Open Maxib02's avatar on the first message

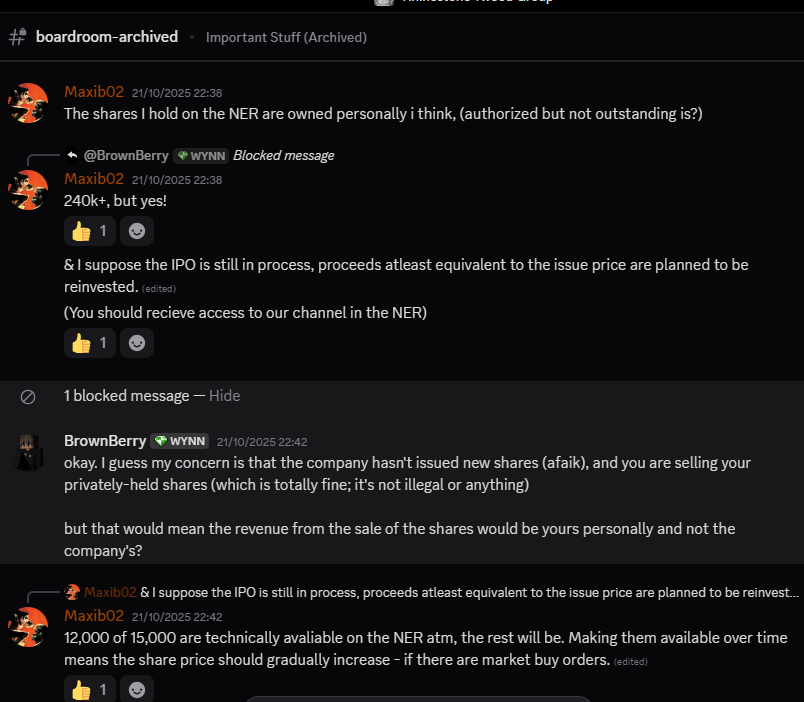coord(28,103)
